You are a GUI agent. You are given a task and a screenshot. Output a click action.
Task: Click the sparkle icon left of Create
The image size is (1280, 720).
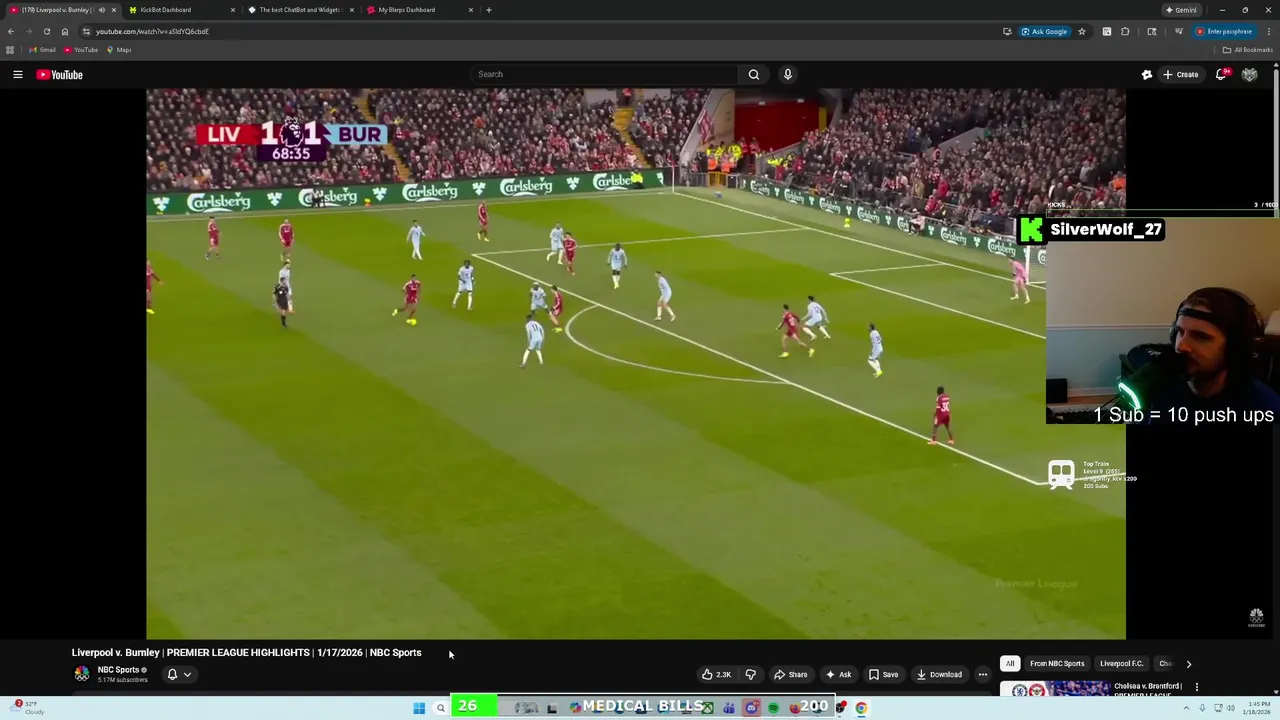[x=1147, y=74]
